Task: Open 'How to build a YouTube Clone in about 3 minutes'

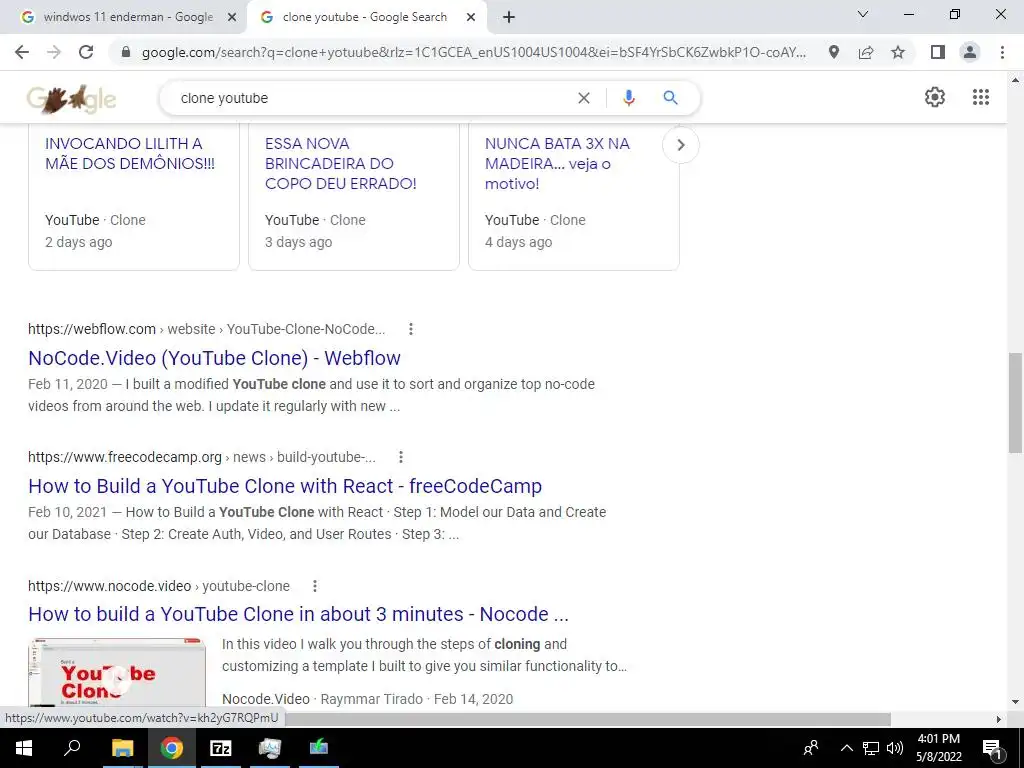Action: (x=298, y=614)
